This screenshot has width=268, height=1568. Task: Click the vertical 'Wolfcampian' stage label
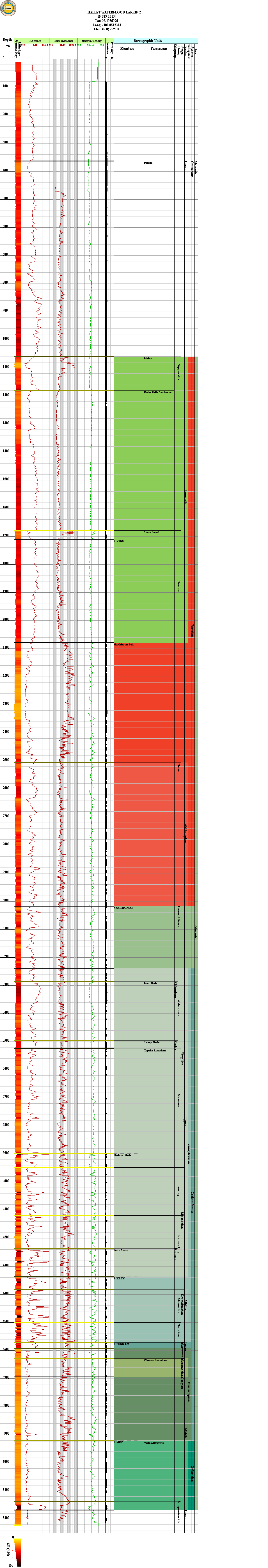click(185, 834)
